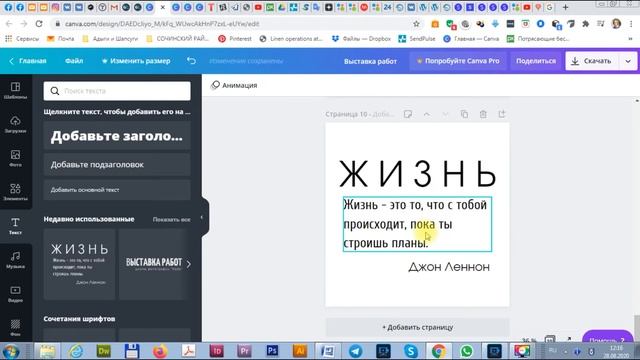Click the Анимация button
The width and height of the screenshot is (640, 360).
tap(234, 85)
